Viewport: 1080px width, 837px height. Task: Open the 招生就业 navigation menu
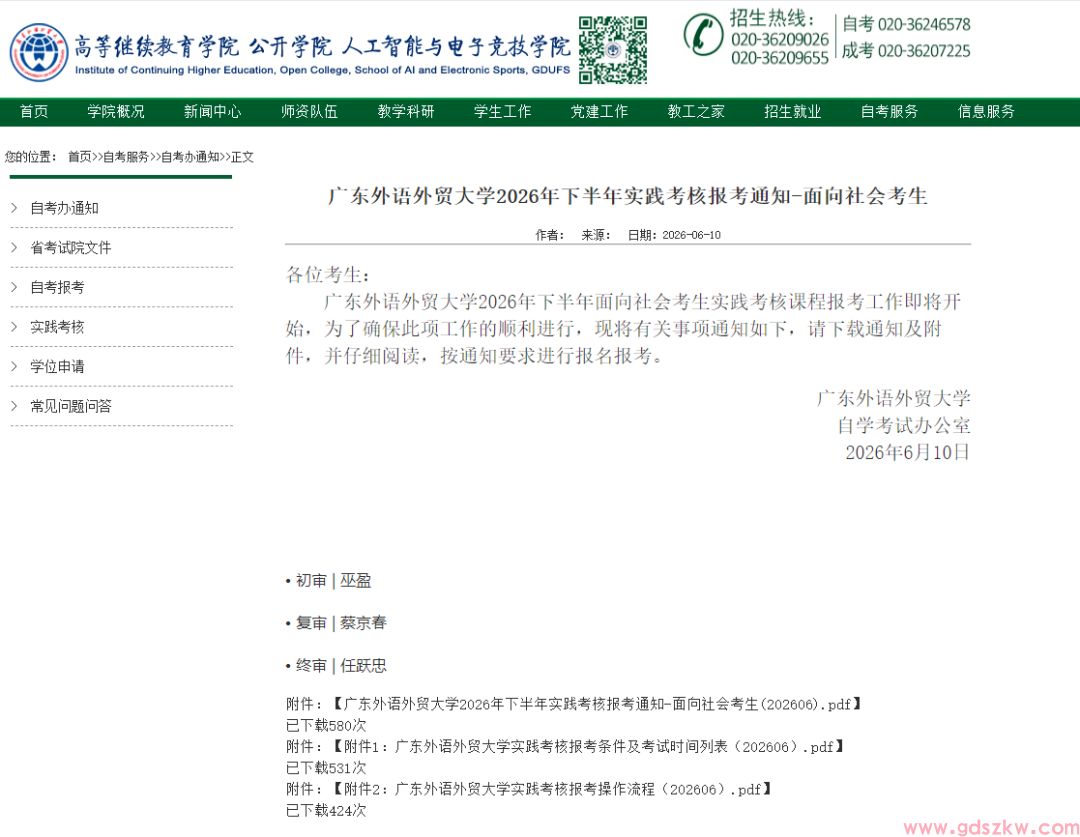click(792, 112)
